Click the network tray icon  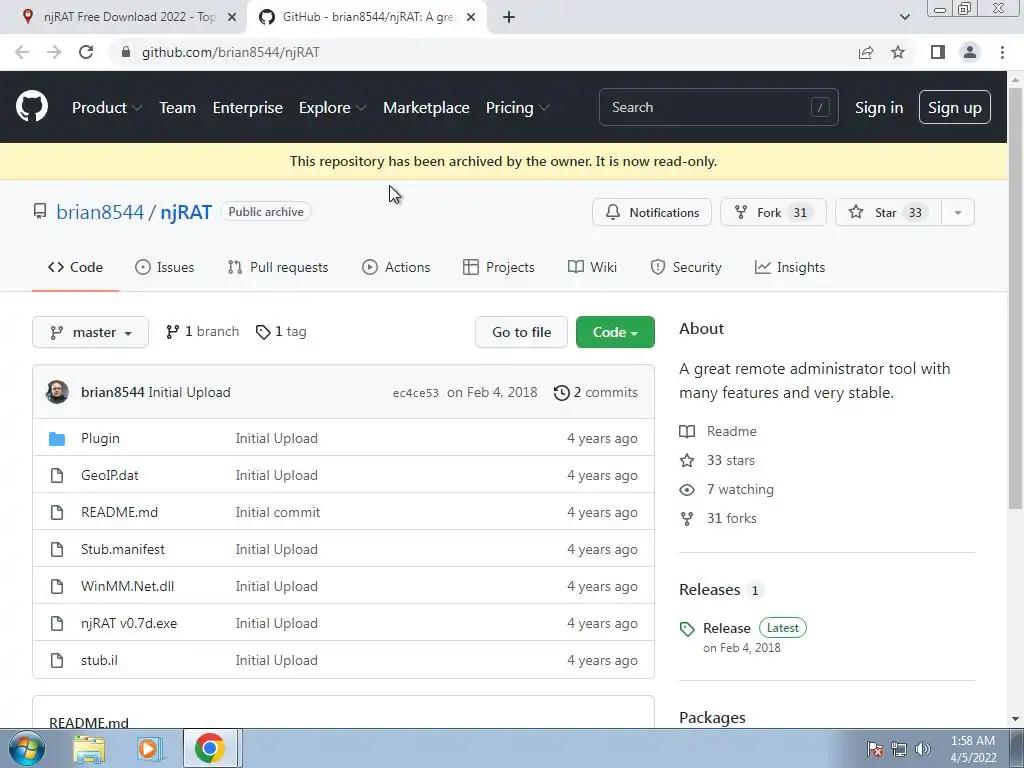[899, 749]
